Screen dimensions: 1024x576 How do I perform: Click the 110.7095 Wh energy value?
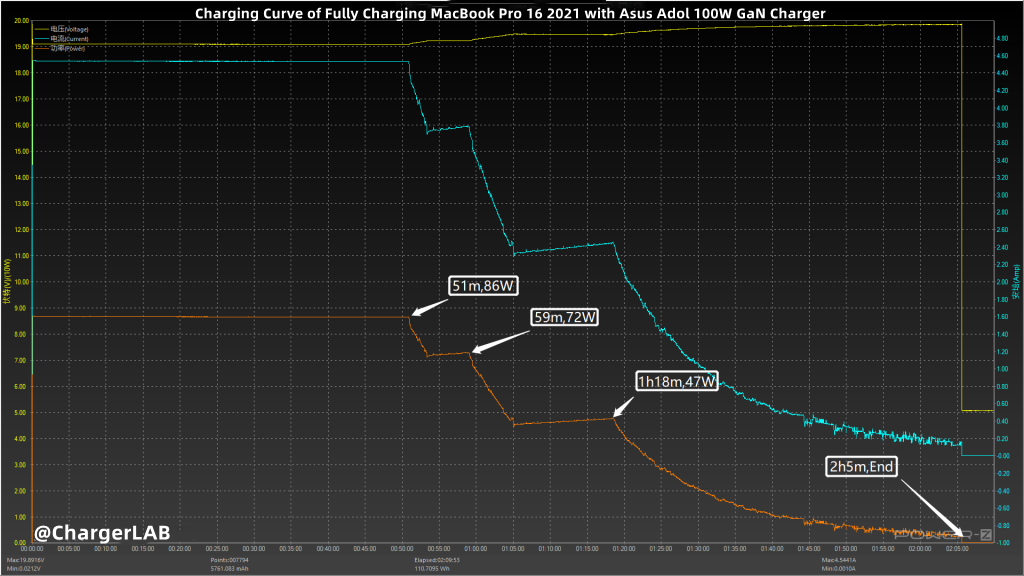coord(433,569)
